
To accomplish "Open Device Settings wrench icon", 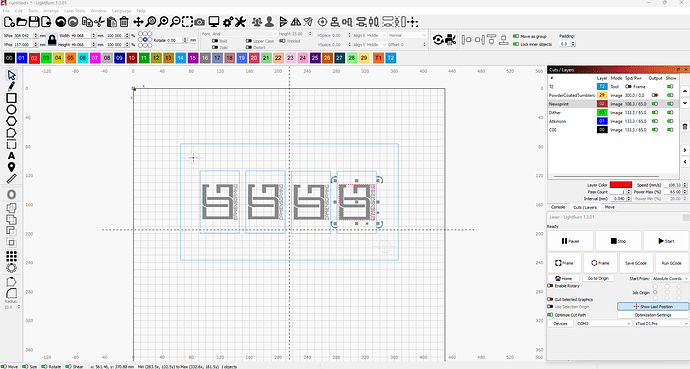I will 240,22.
